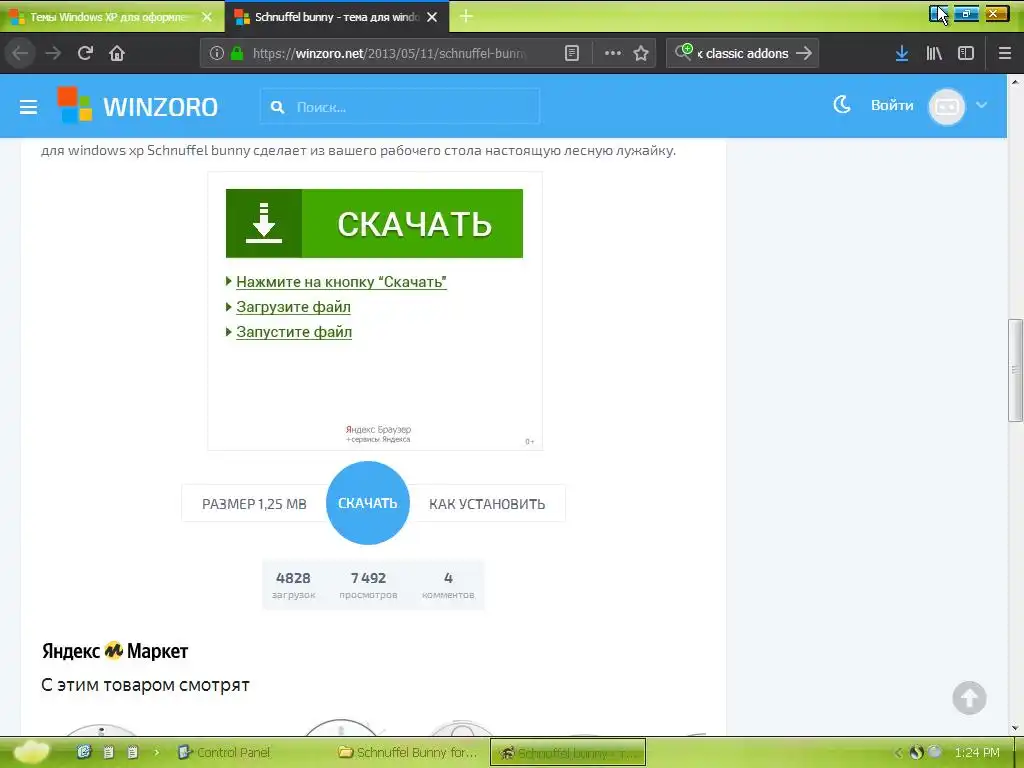Click the 'Яндекс Браузер' ad caption
The height and width of the screenshot is (768, 1024).
378,434
